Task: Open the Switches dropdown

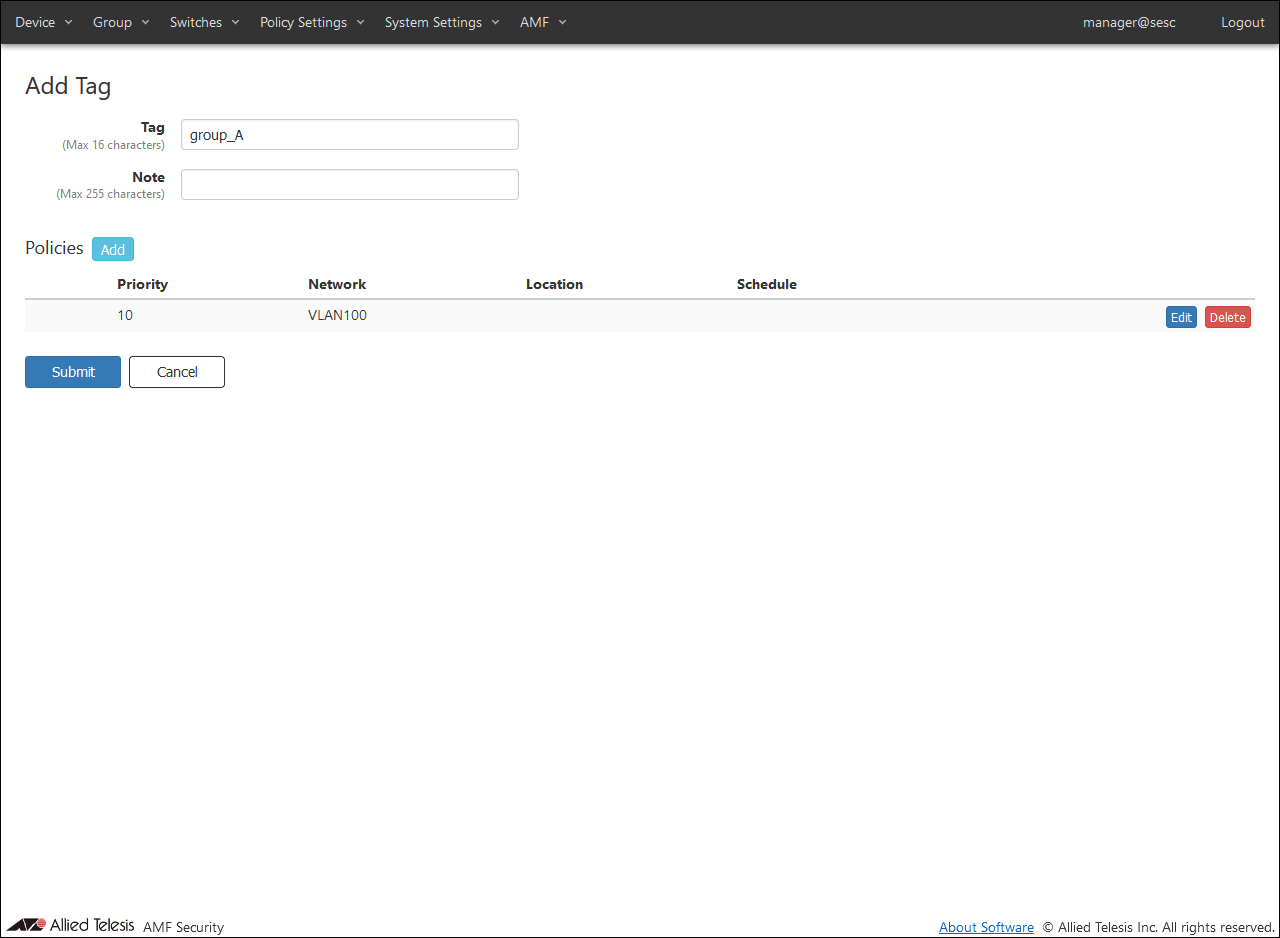Action: (204, 22)
